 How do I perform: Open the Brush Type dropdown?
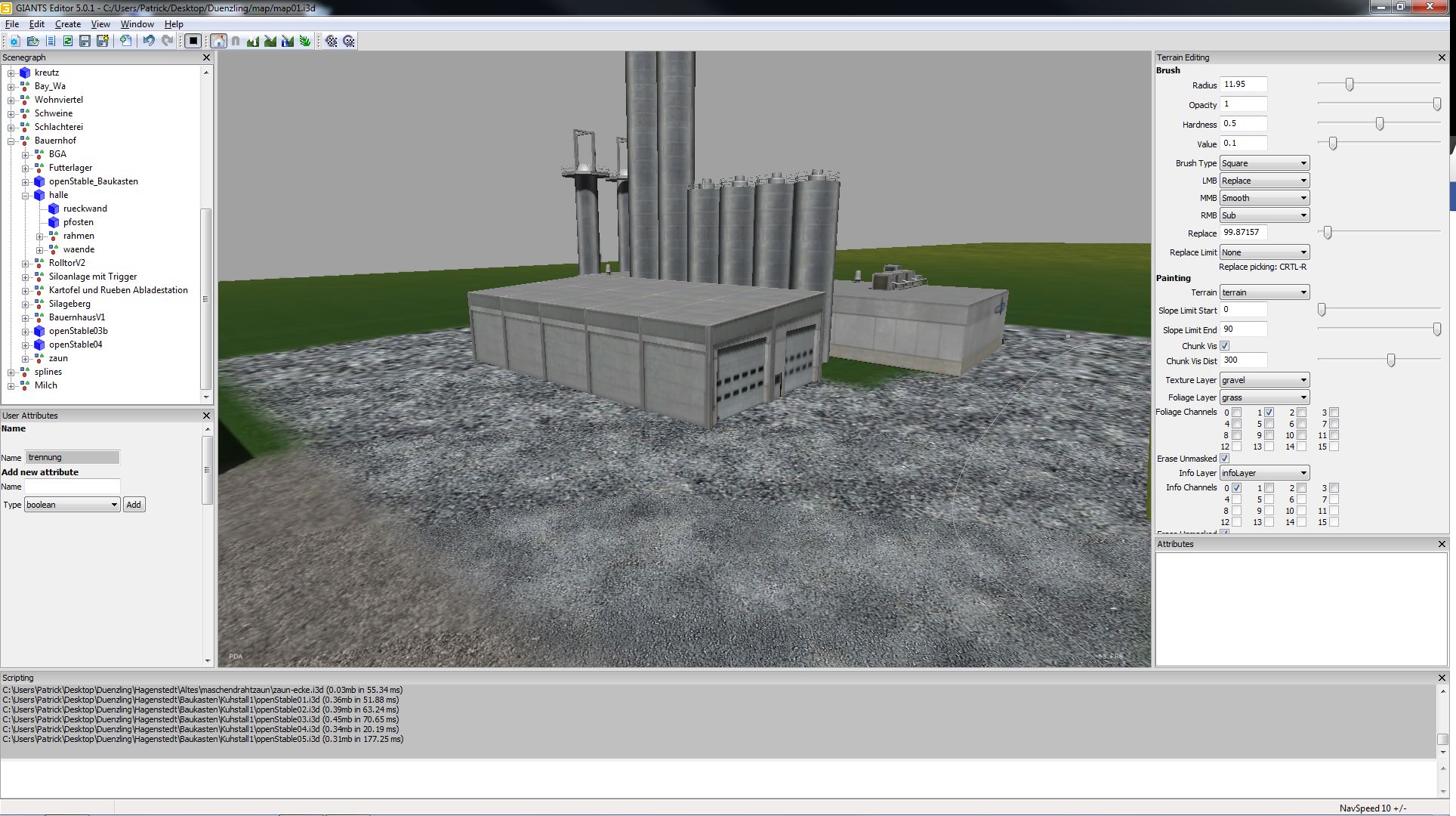[1264, 163]
